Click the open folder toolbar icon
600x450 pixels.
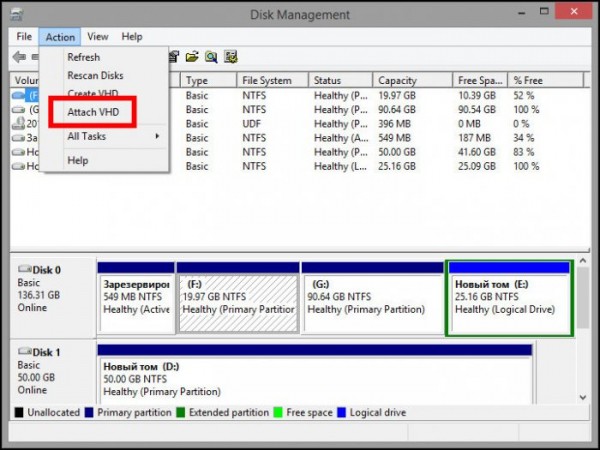tap(192, 57)
